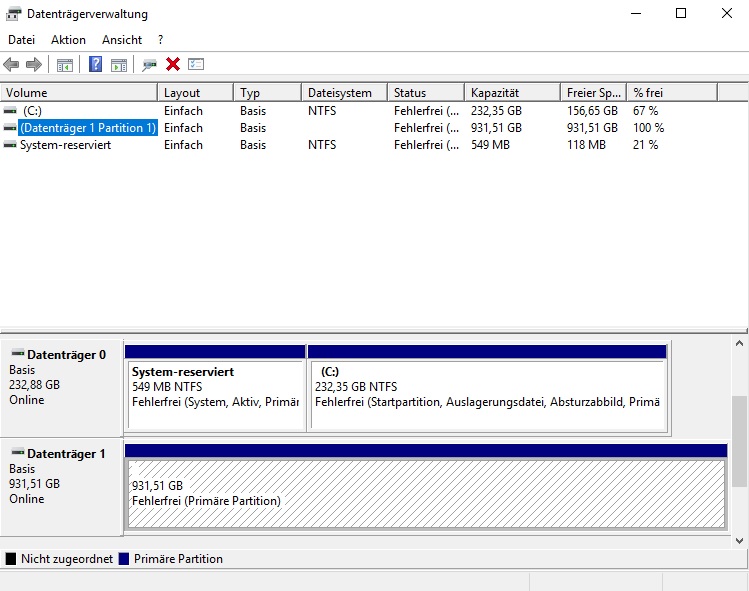Viewport: 749px width, 591px height.
Task: Open the Aktion menu
Action: click(x=68, y=40)
